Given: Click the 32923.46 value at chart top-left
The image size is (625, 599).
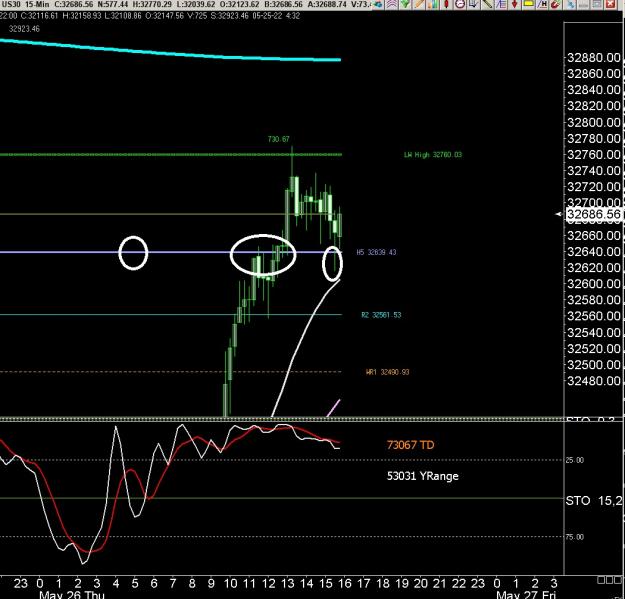Looking at the screenshot, I should point(24,29).
